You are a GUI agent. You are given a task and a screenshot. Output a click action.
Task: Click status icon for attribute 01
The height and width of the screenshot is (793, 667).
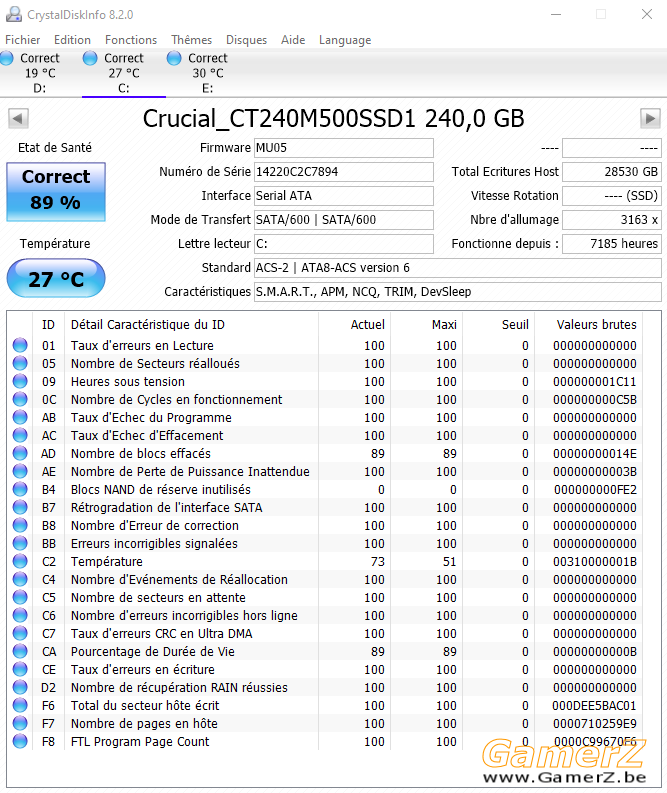pyautogui.click(x=20, y=345)
